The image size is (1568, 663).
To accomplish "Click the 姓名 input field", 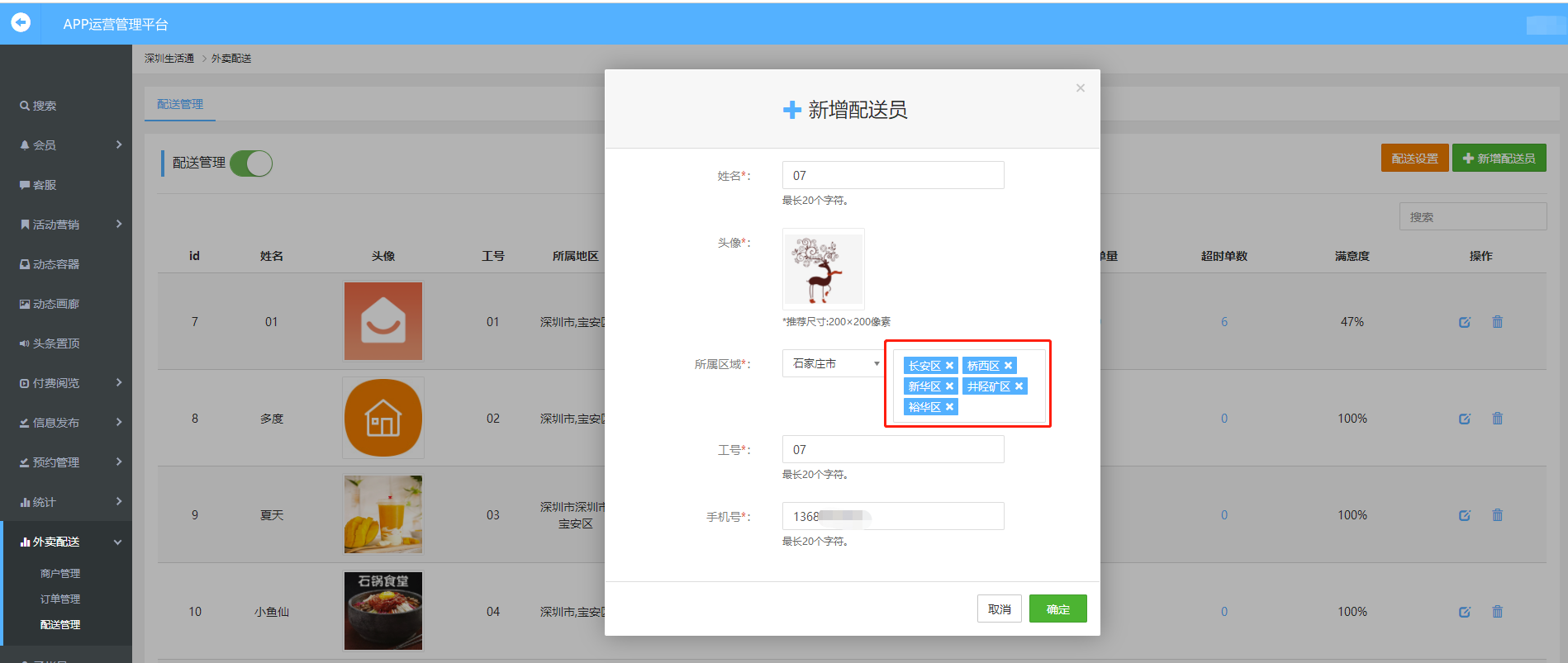I will click(x=892, y=175).
